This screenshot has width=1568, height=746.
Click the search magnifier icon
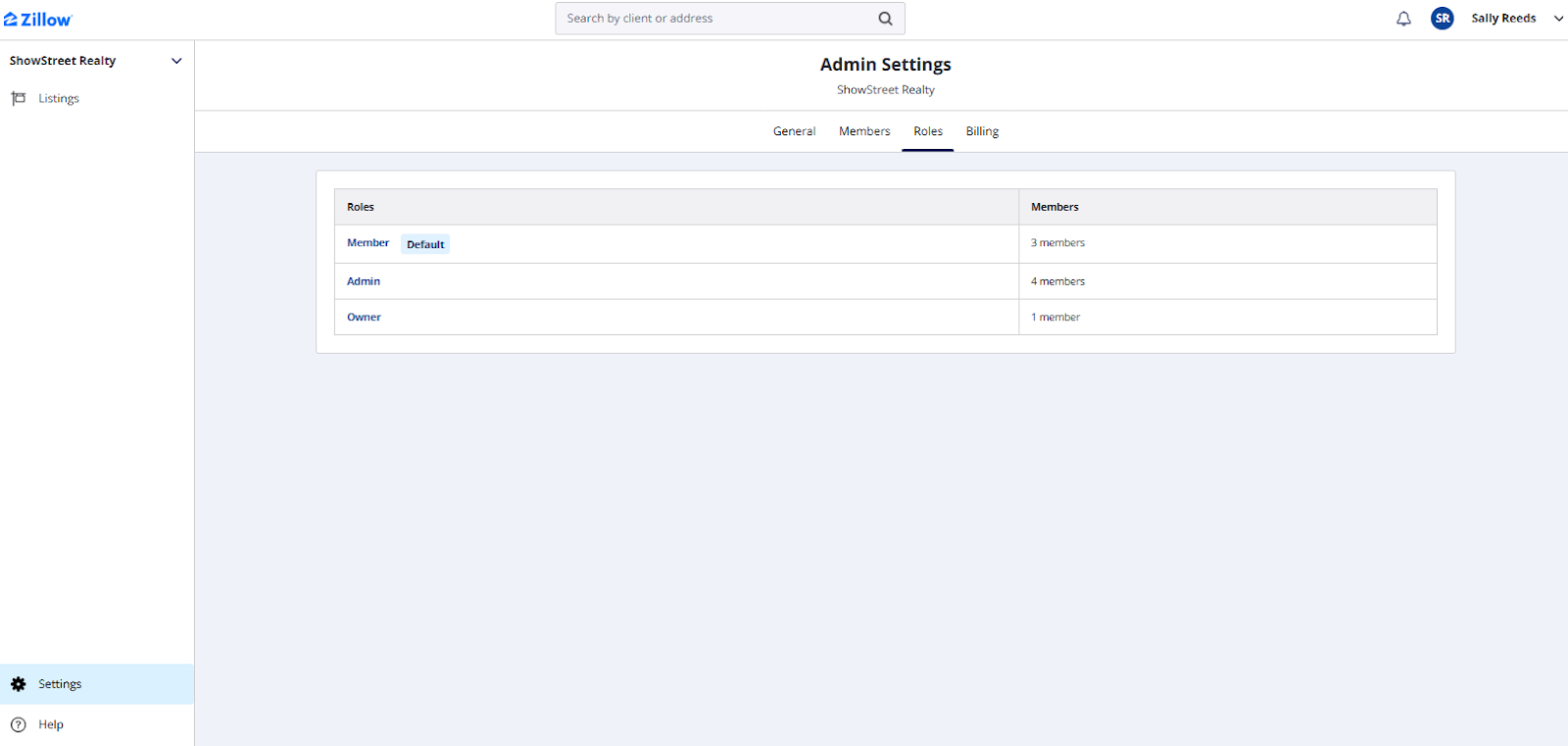pos(885,19)
